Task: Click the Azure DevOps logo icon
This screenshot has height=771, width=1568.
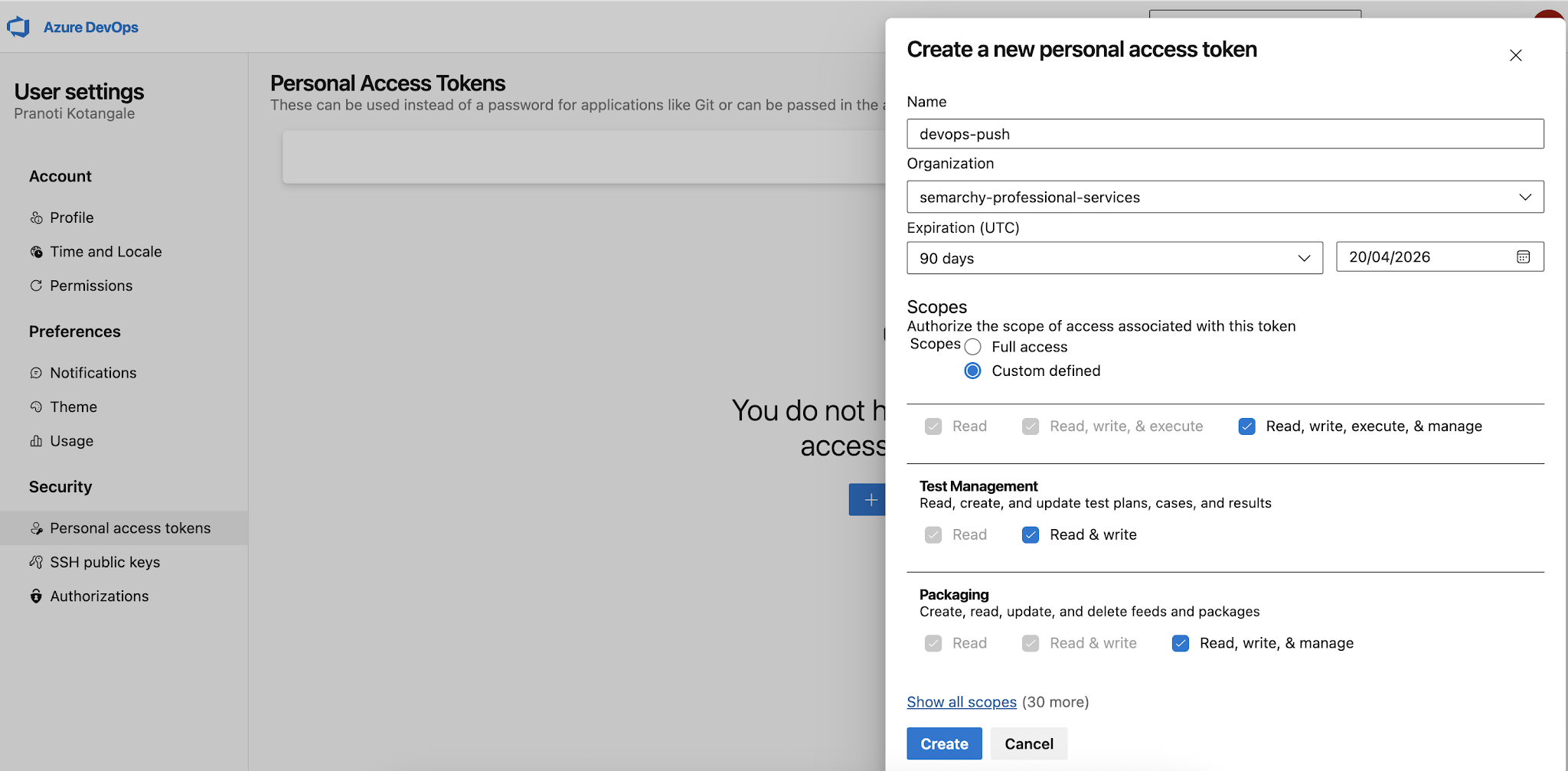Action: [18, 28]
